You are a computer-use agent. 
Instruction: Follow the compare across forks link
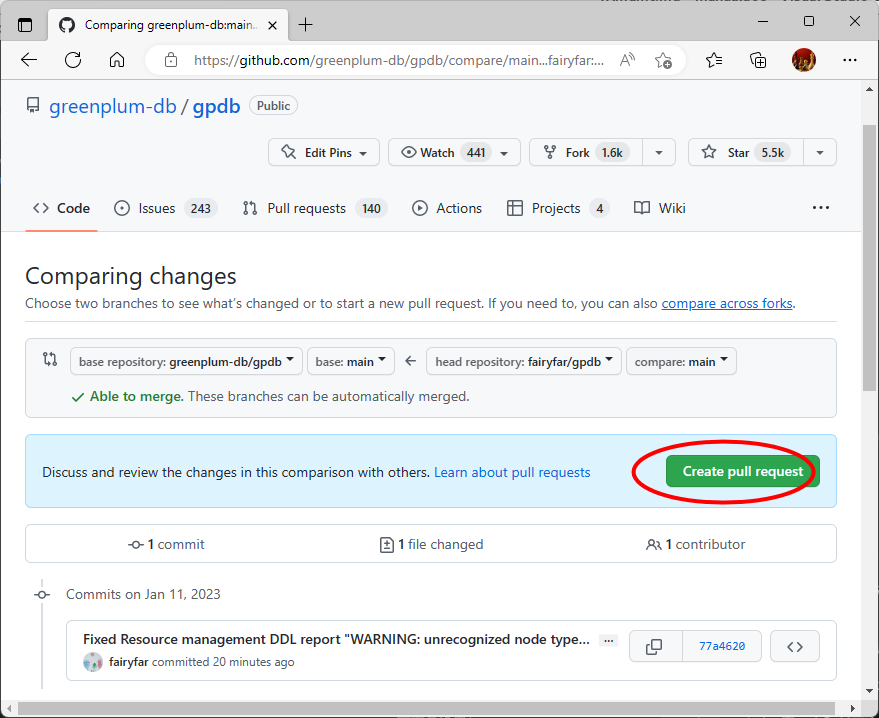(x=727, y=303)
